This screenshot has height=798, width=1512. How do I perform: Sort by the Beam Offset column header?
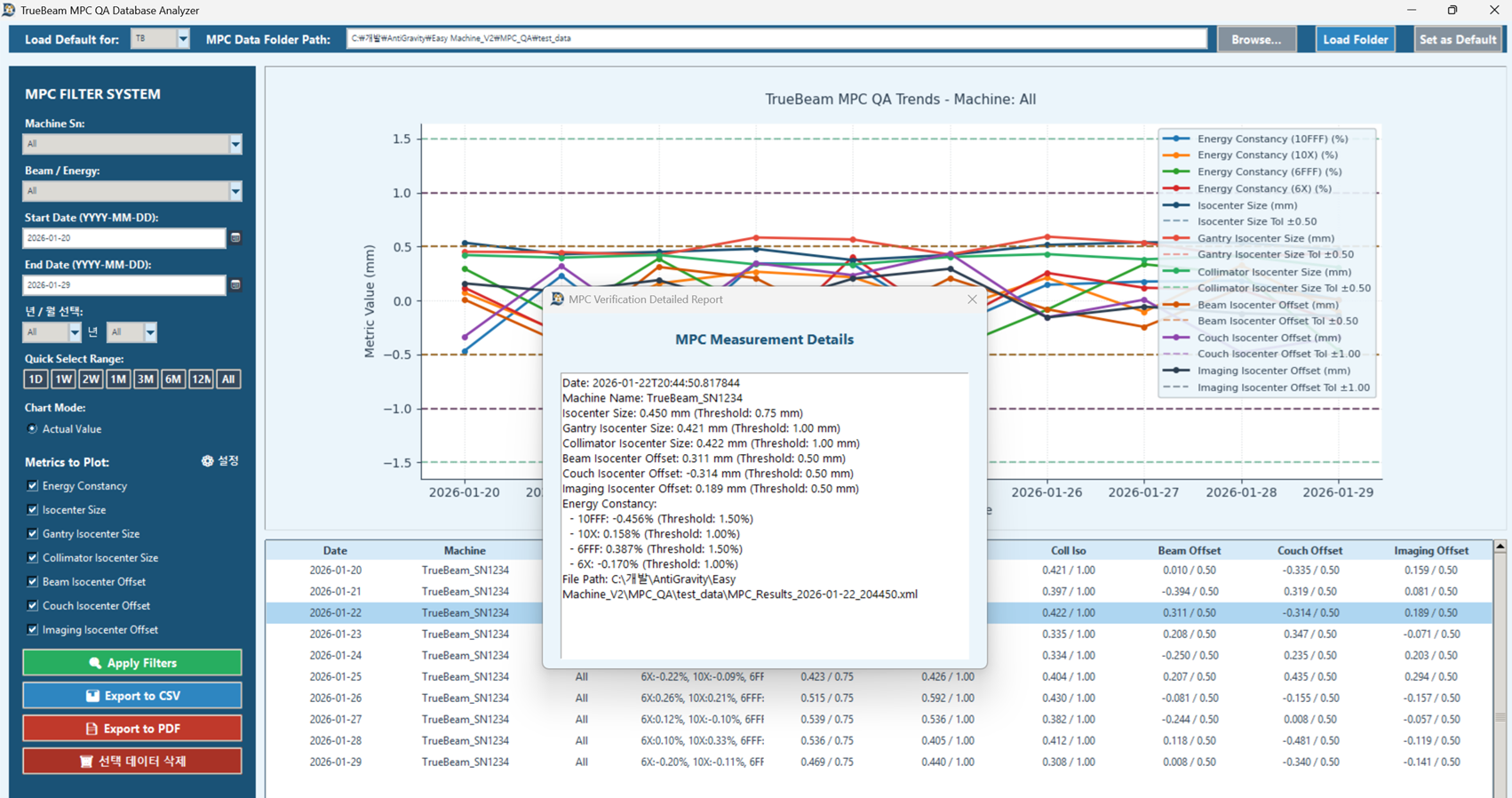1189,551
